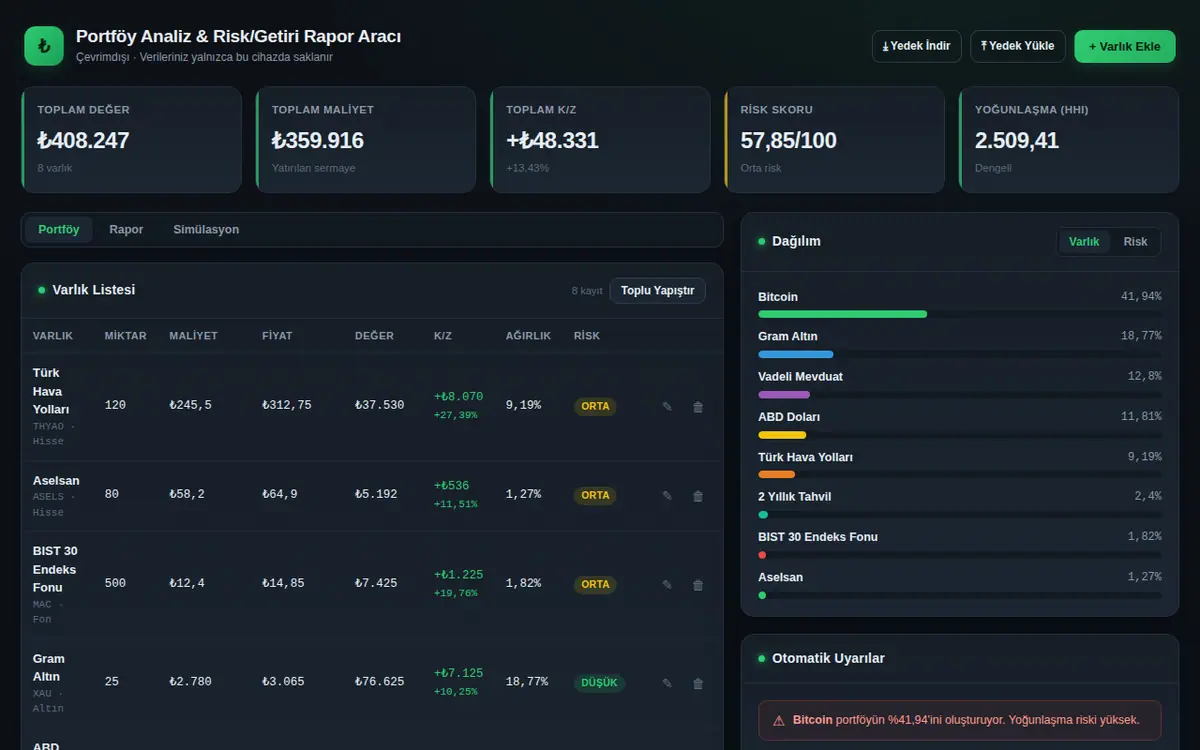Click ORTA risk badge for Aselsan
1200x750 pixels.
pos(595,495)
